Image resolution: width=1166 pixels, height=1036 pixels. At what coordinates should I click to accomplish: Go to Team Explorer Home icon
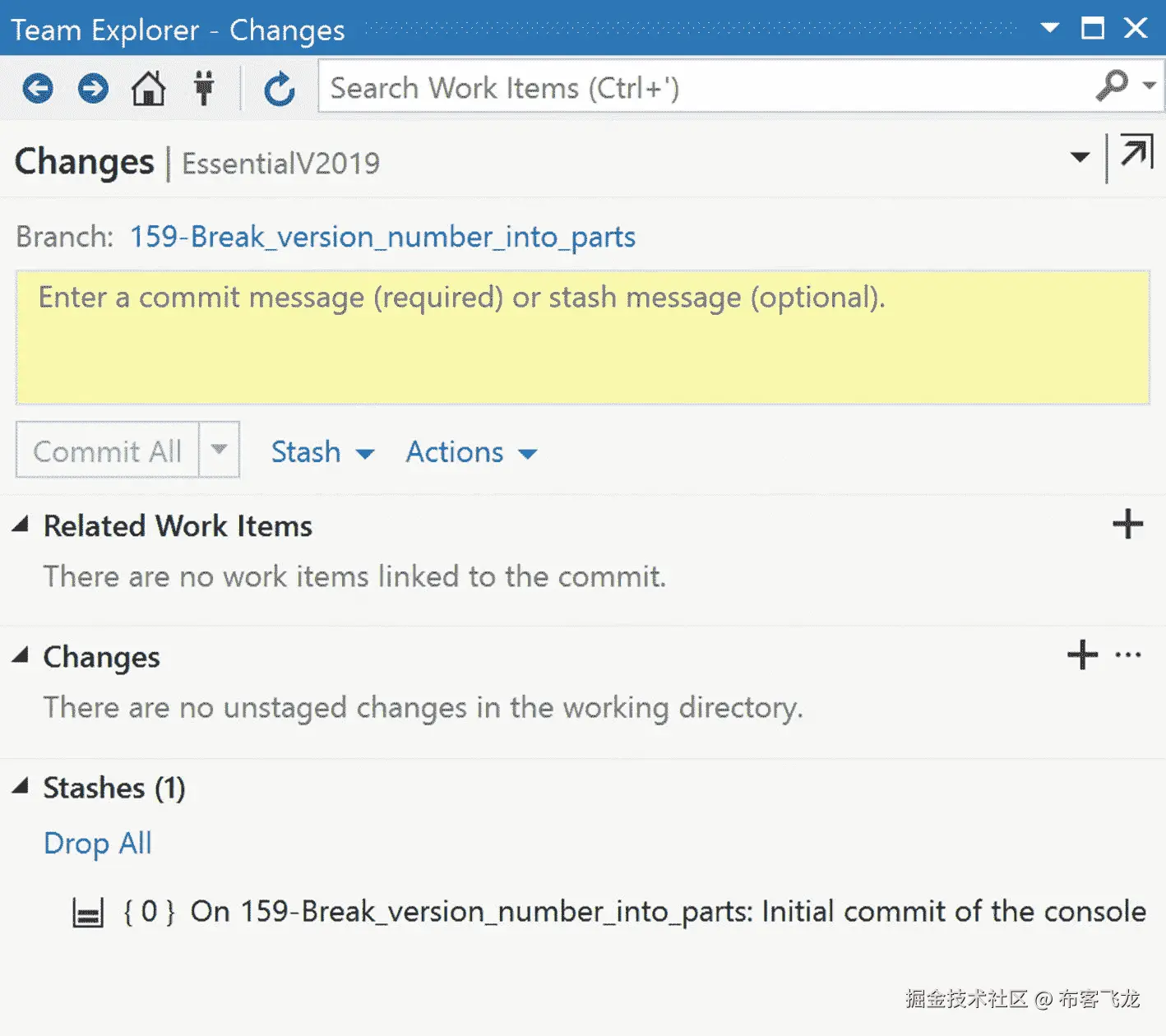(x=149, y=88)
